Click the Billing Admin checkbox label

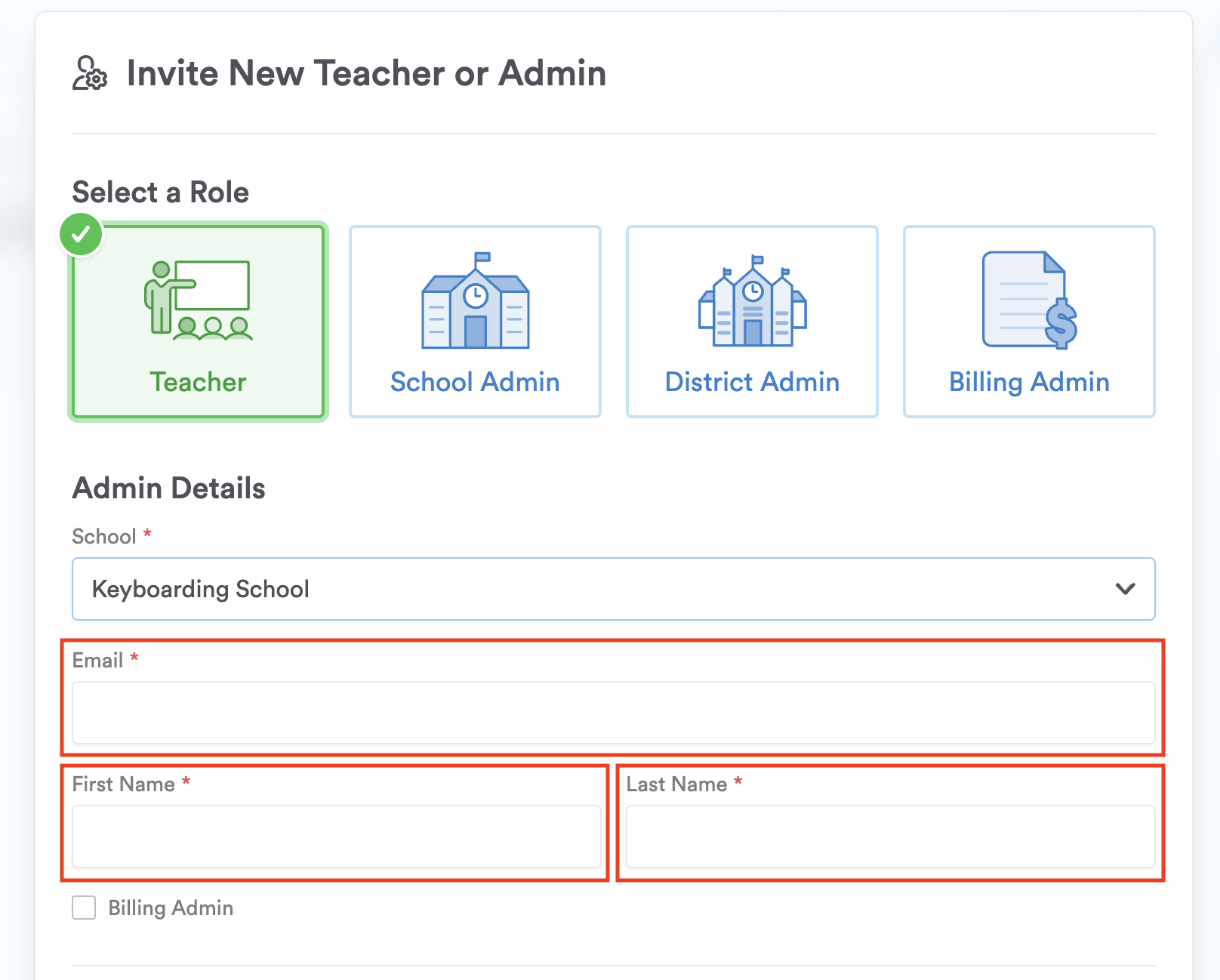[x=171, y=908]
